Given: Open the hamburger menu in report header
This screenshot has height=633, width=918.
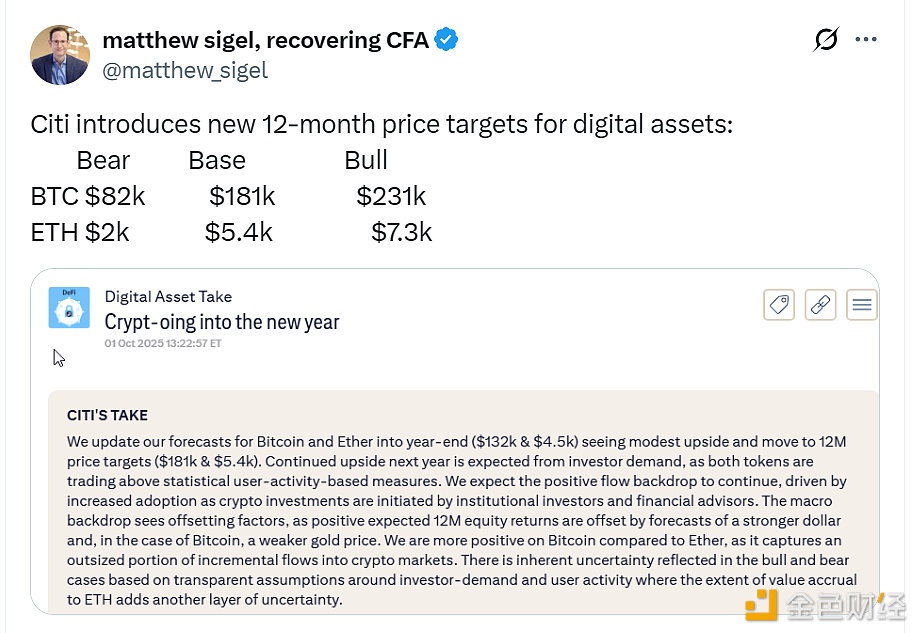Looking at the screenshot, I should point(862,305).
